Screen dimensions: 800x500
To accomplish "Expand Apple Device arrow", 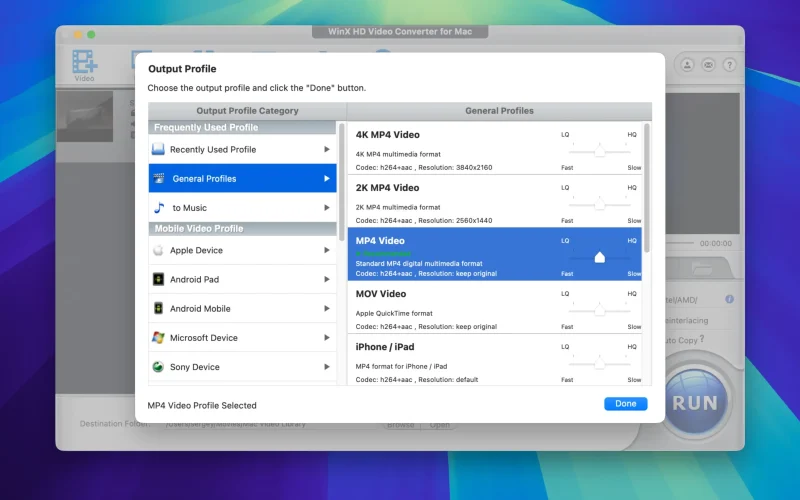I will click(327, 250).
